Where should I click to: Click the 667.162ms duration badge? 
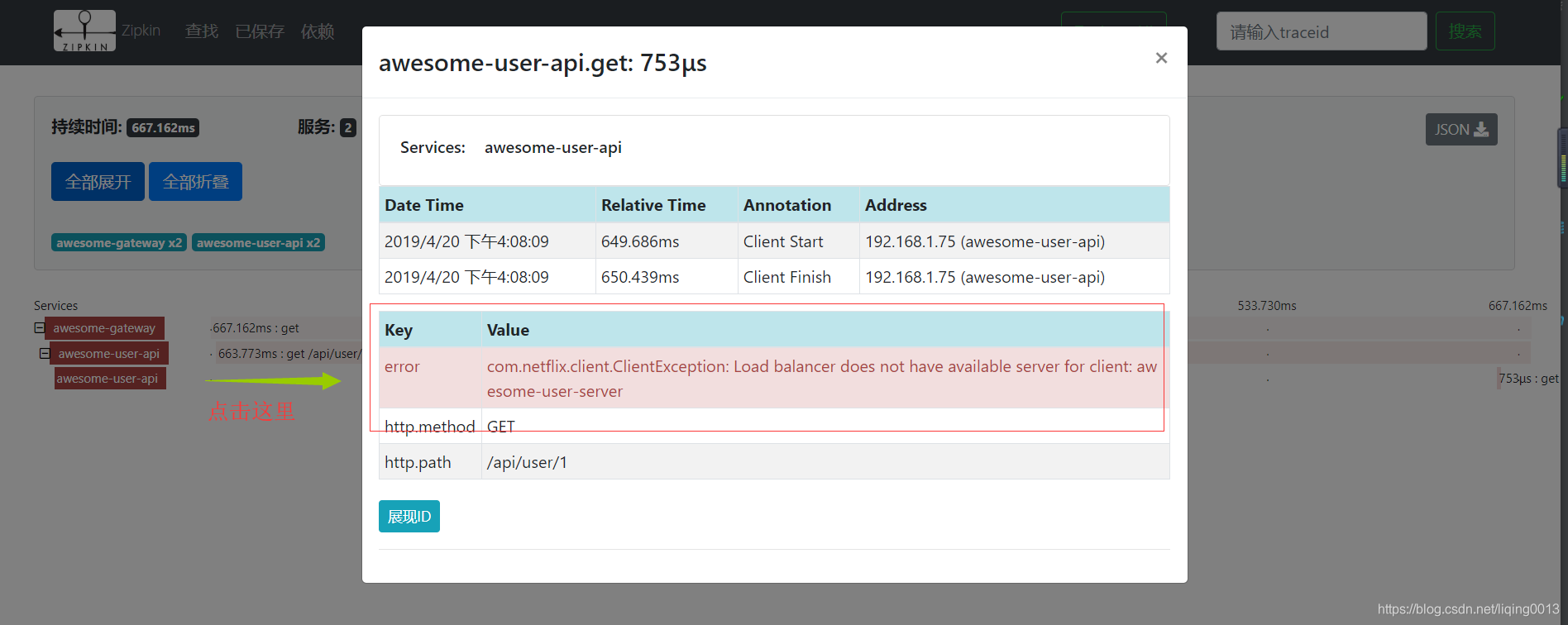pyautogui.click(x=163, y=127)
